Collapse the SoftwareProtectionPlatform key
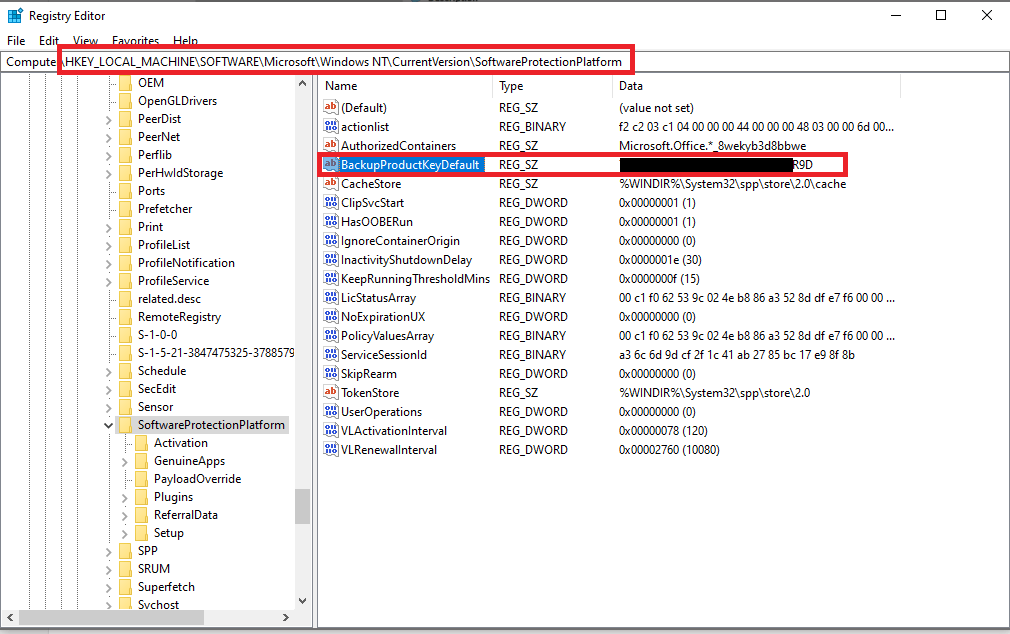This screenshot has height=634, width=1010. [108, 425]
